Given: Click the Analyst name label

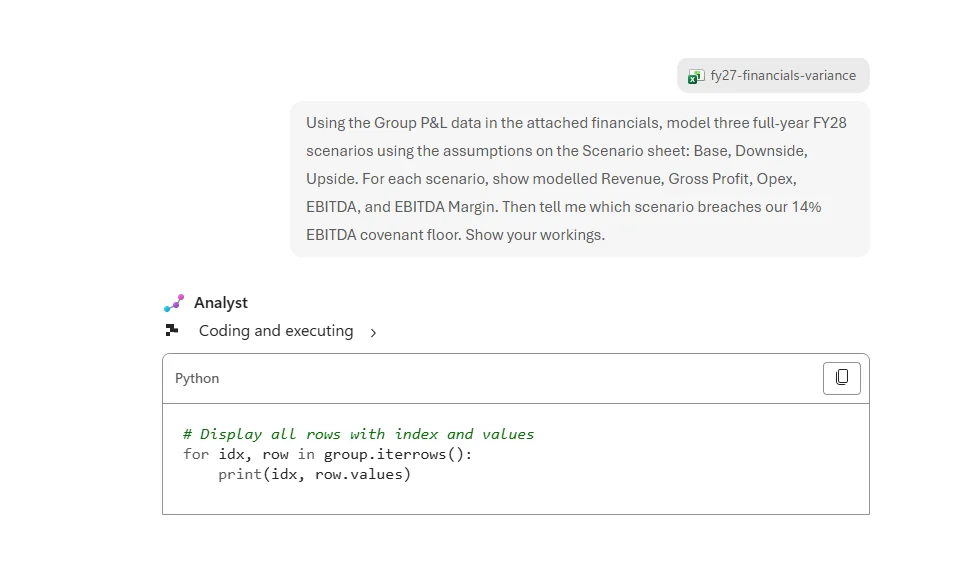Looking at the screenshot, I should coord(220,303).
